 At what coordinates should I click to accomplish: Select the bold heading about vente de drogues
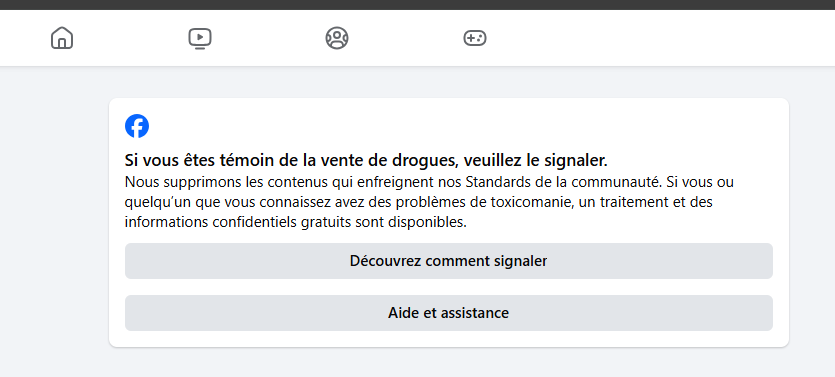[366, 160]
